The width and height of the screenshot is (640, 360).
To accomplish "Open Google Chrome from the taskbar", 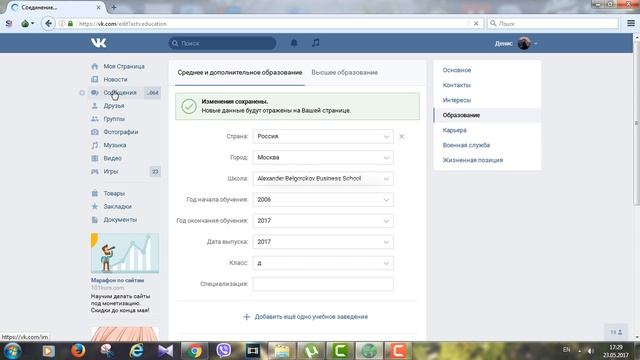I will point(194,351).
